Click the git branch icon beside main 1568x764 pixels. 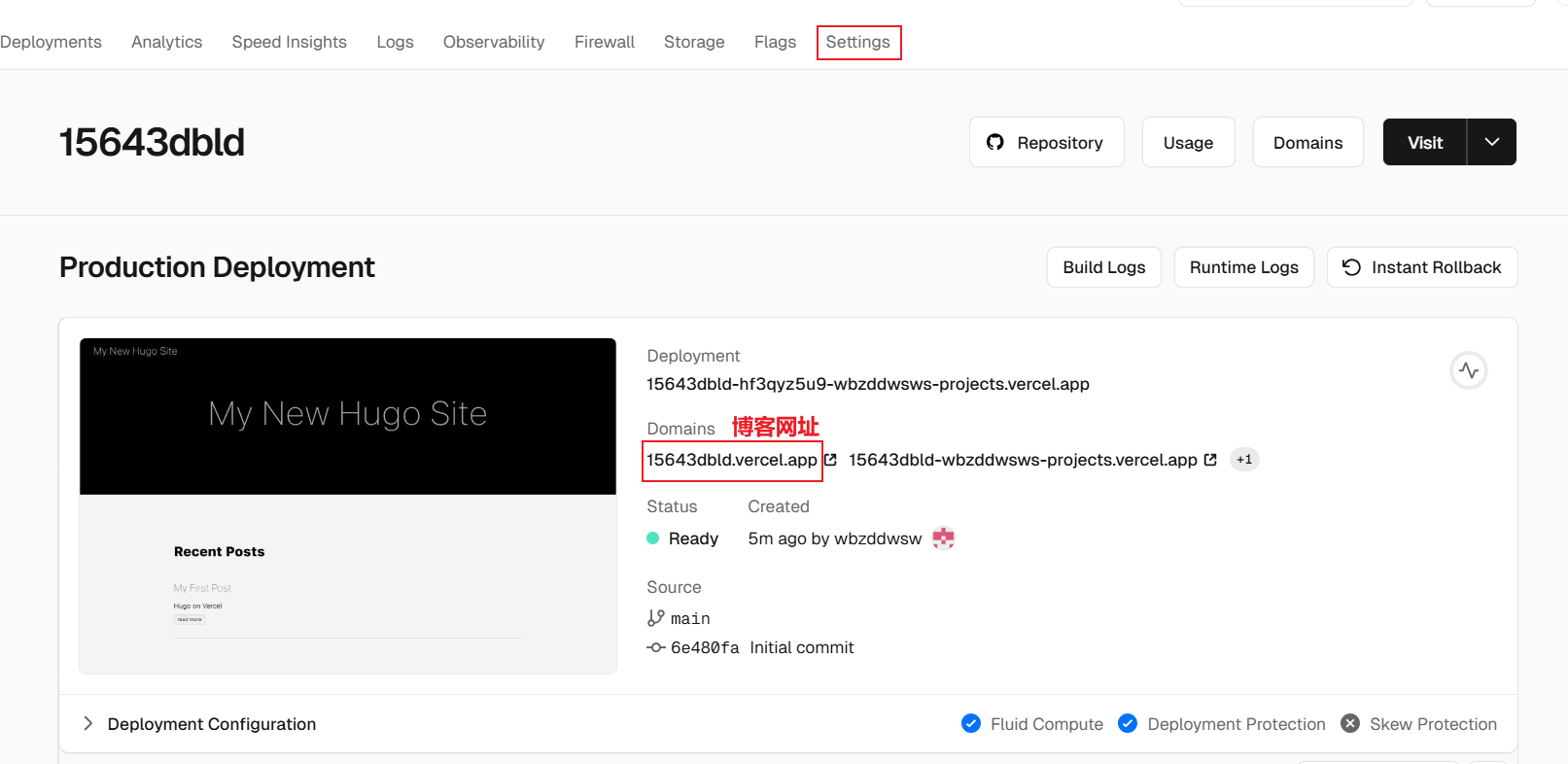(x=656, y=618)
